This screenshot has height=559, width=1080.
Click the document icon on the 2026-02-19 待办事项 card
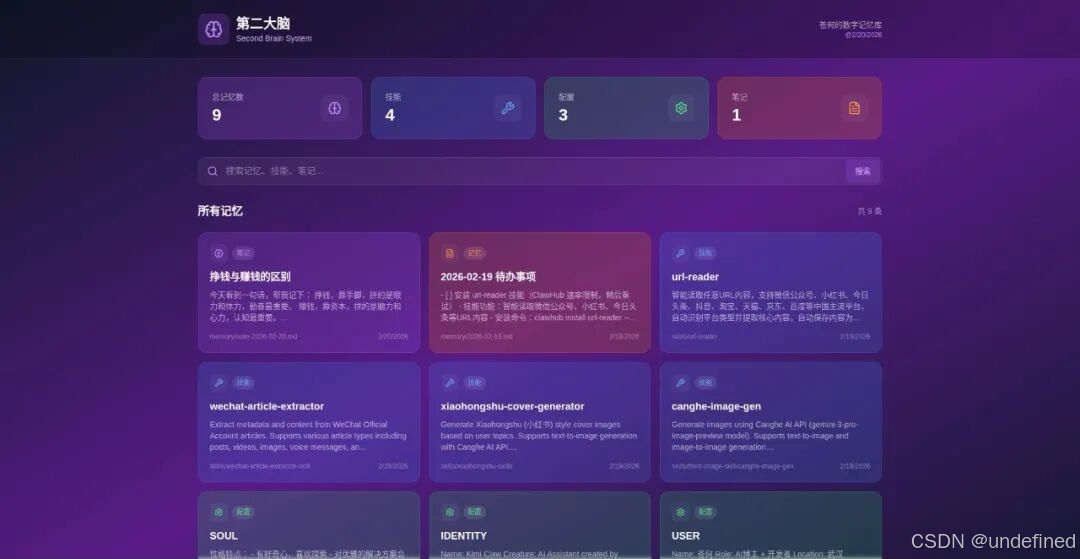[450, 253]
